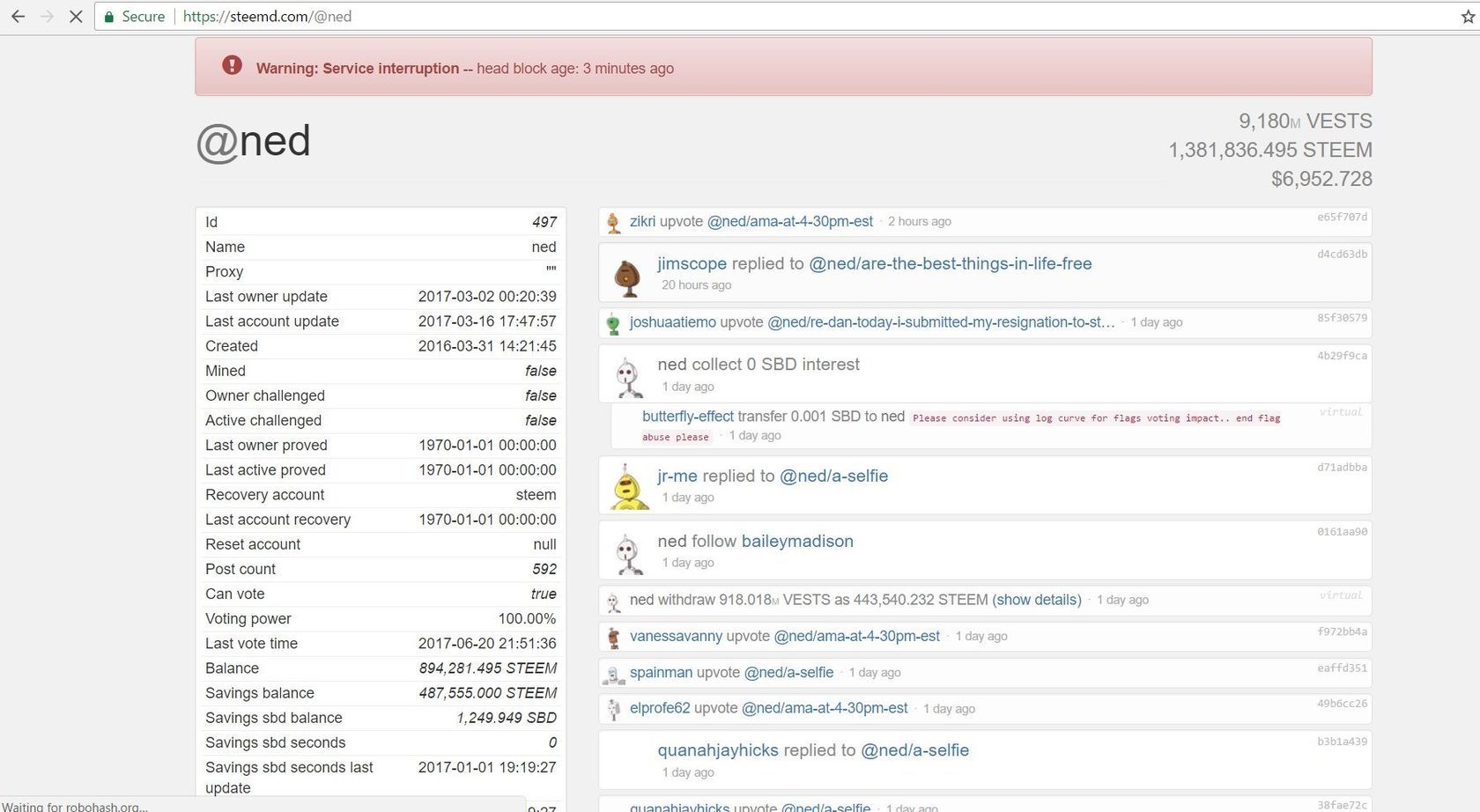Open jimscope's profile link
Viewport: 1480px width, 812px height.
(692, 263)
